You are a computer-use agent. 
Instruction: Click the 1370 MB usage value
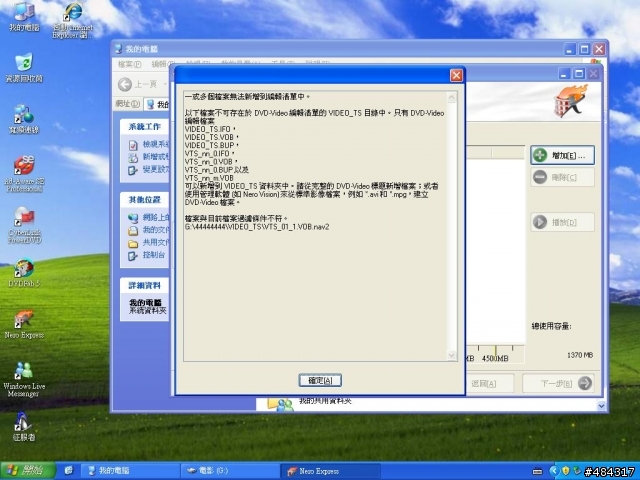click(580, 356)
